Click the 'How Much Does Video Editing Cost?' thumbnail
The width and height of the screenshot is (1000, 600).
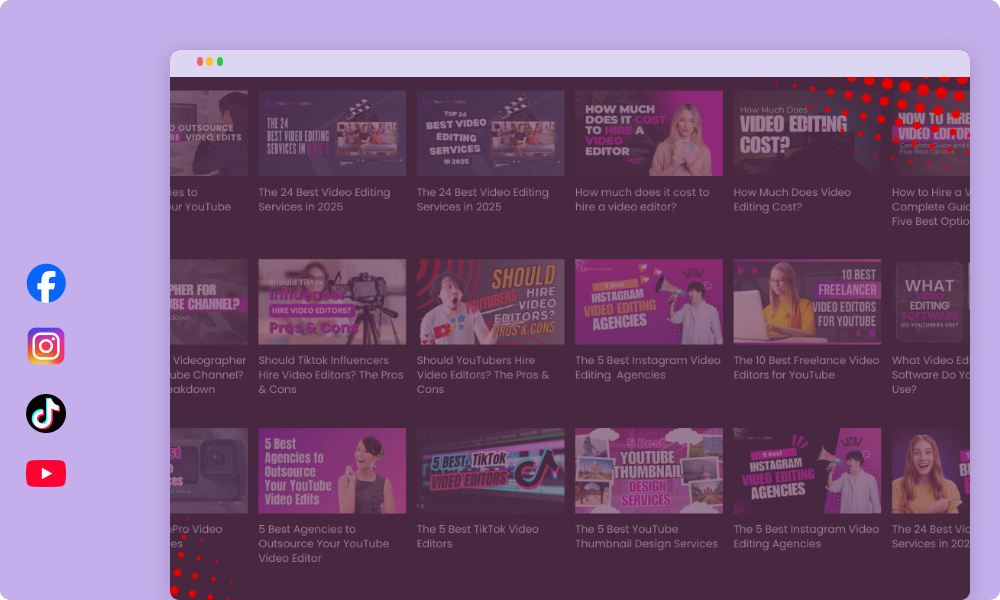coord(806,133)
